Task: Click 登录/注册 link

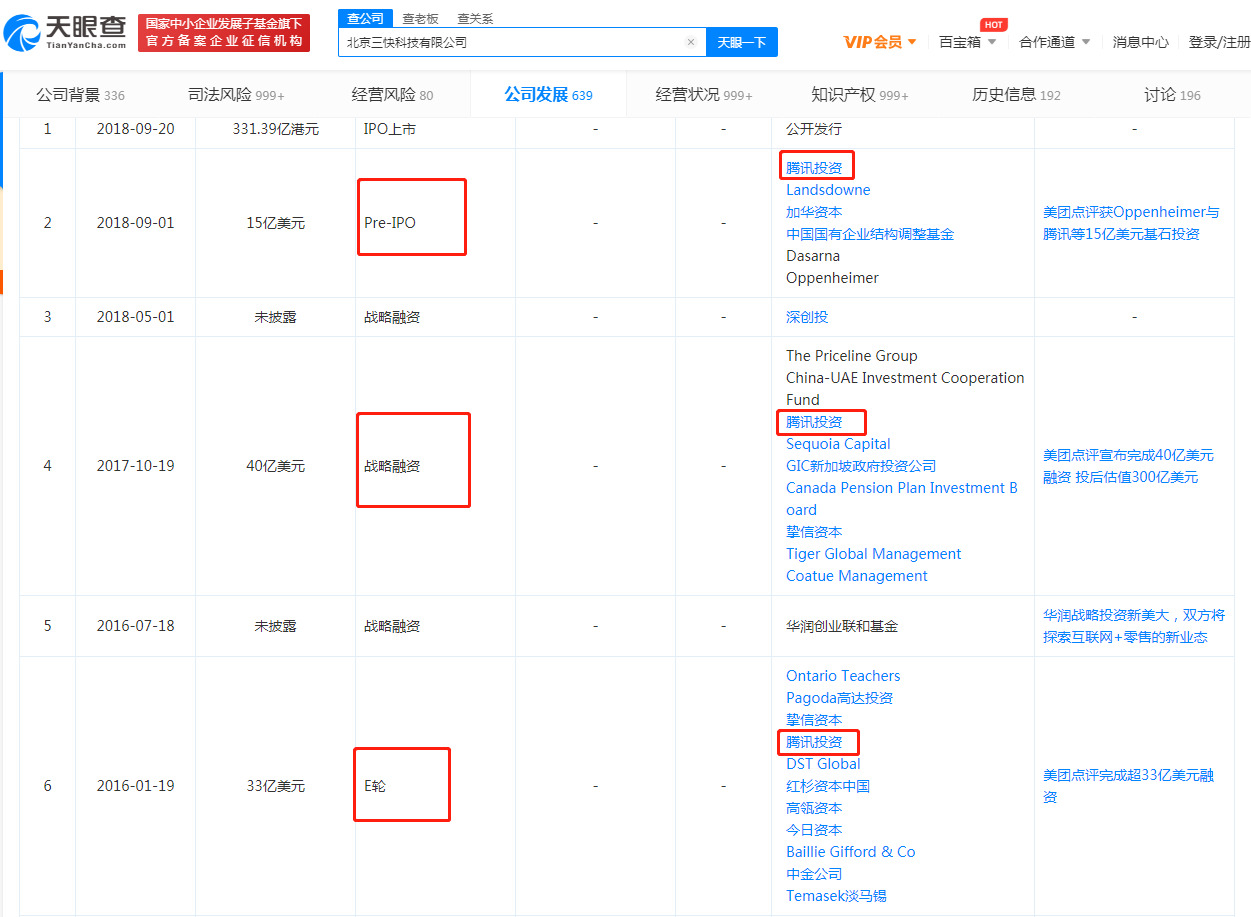Action: (x=1219, y=42)
